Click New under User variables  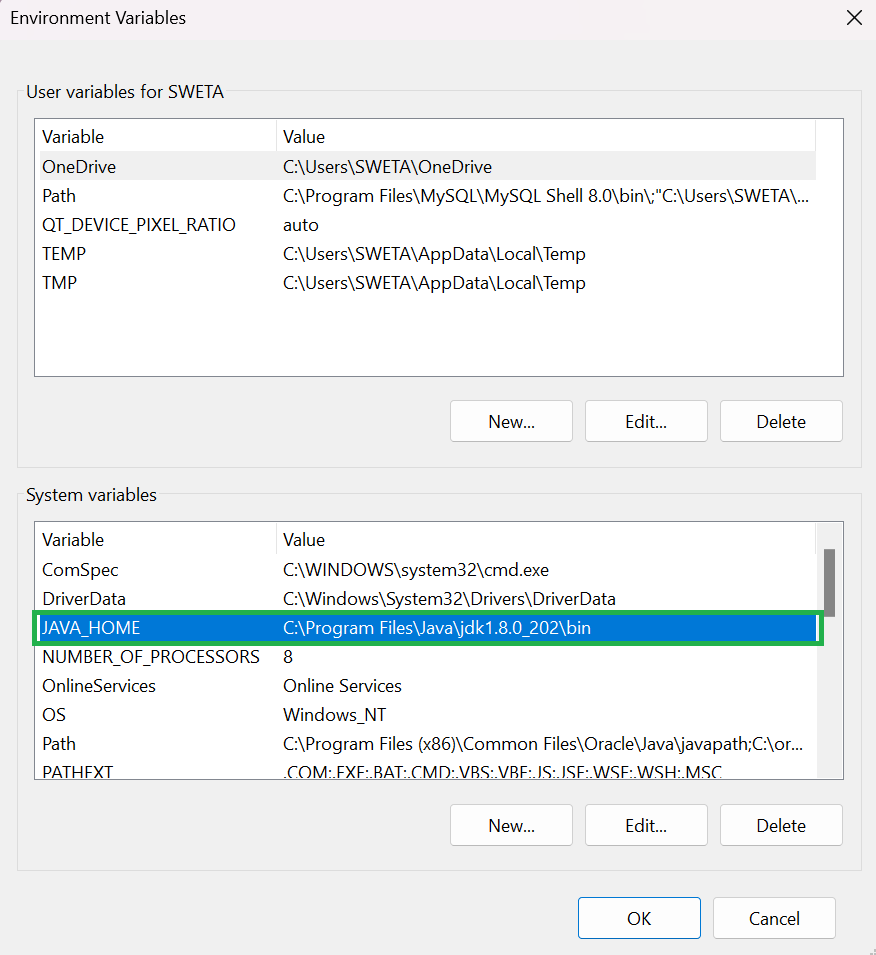point(511,422)
